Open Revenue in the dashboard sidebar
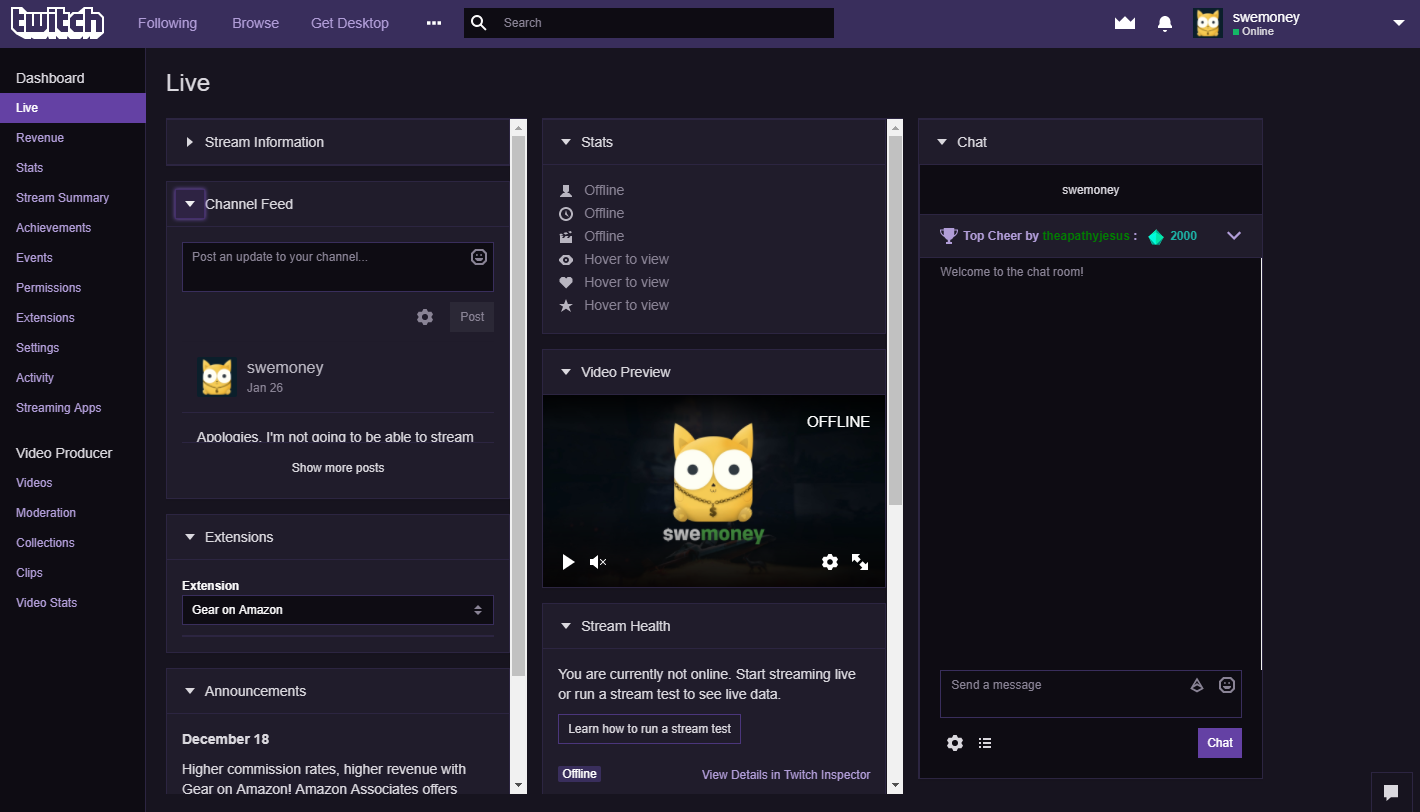Image resolution: width=1420 pixels, height=812 pixels. (x=40, y=138)
